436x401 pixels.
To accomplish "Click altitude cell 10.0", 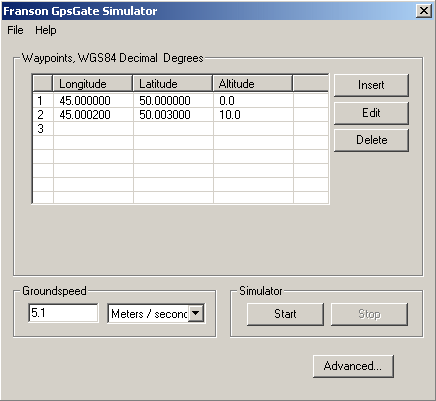I will click(253, 115).
